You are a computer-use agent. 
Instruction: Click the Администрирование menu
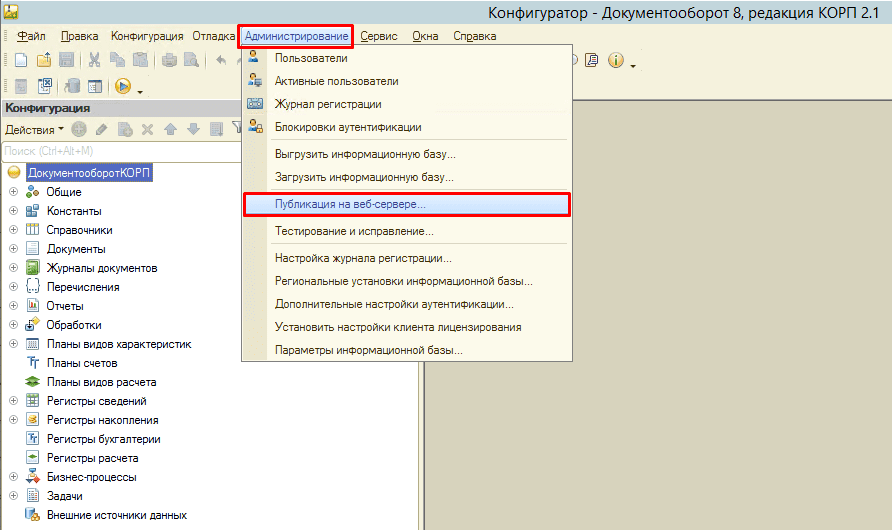point(296,36)
